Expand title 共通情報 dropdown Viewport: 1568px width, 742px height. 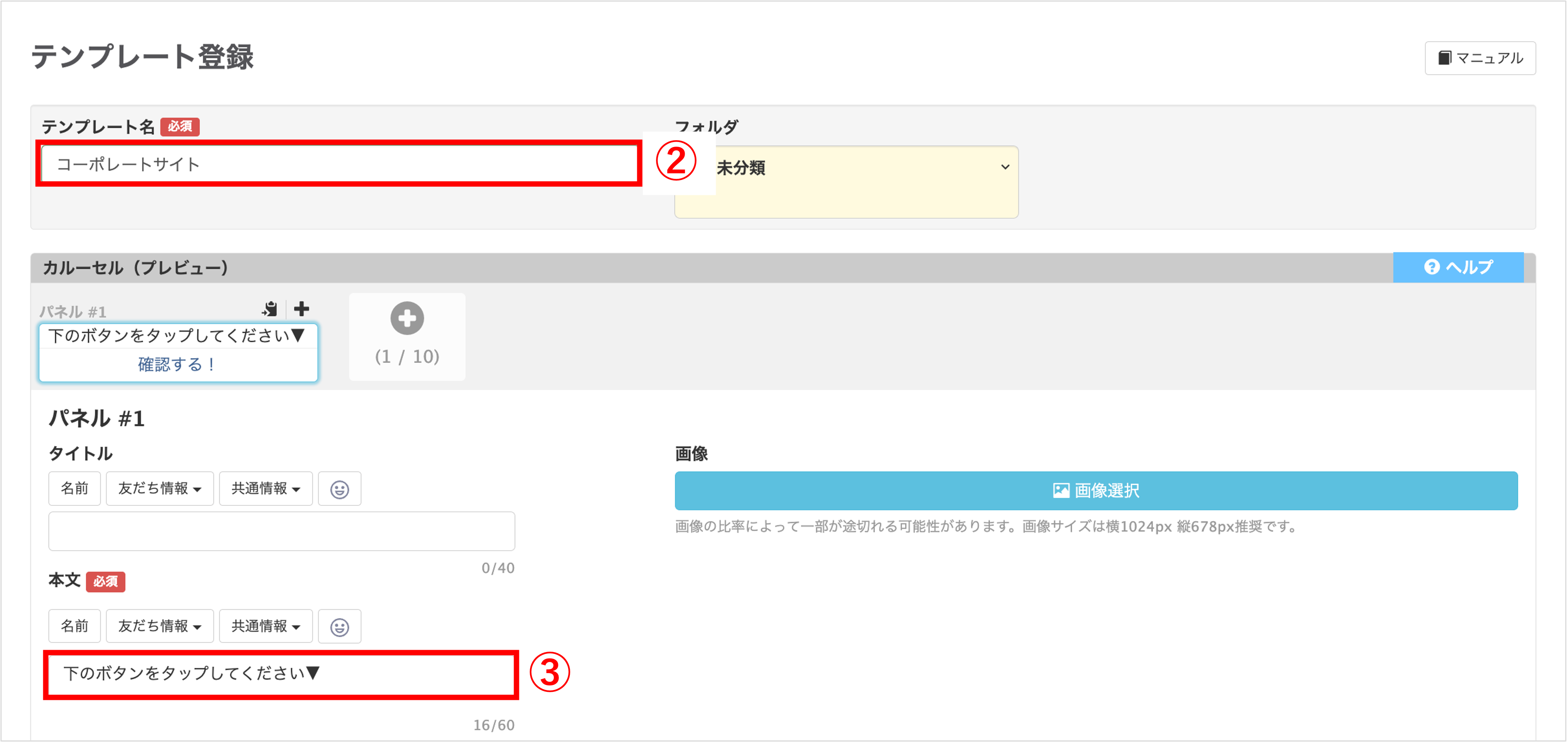click(265, 489)
